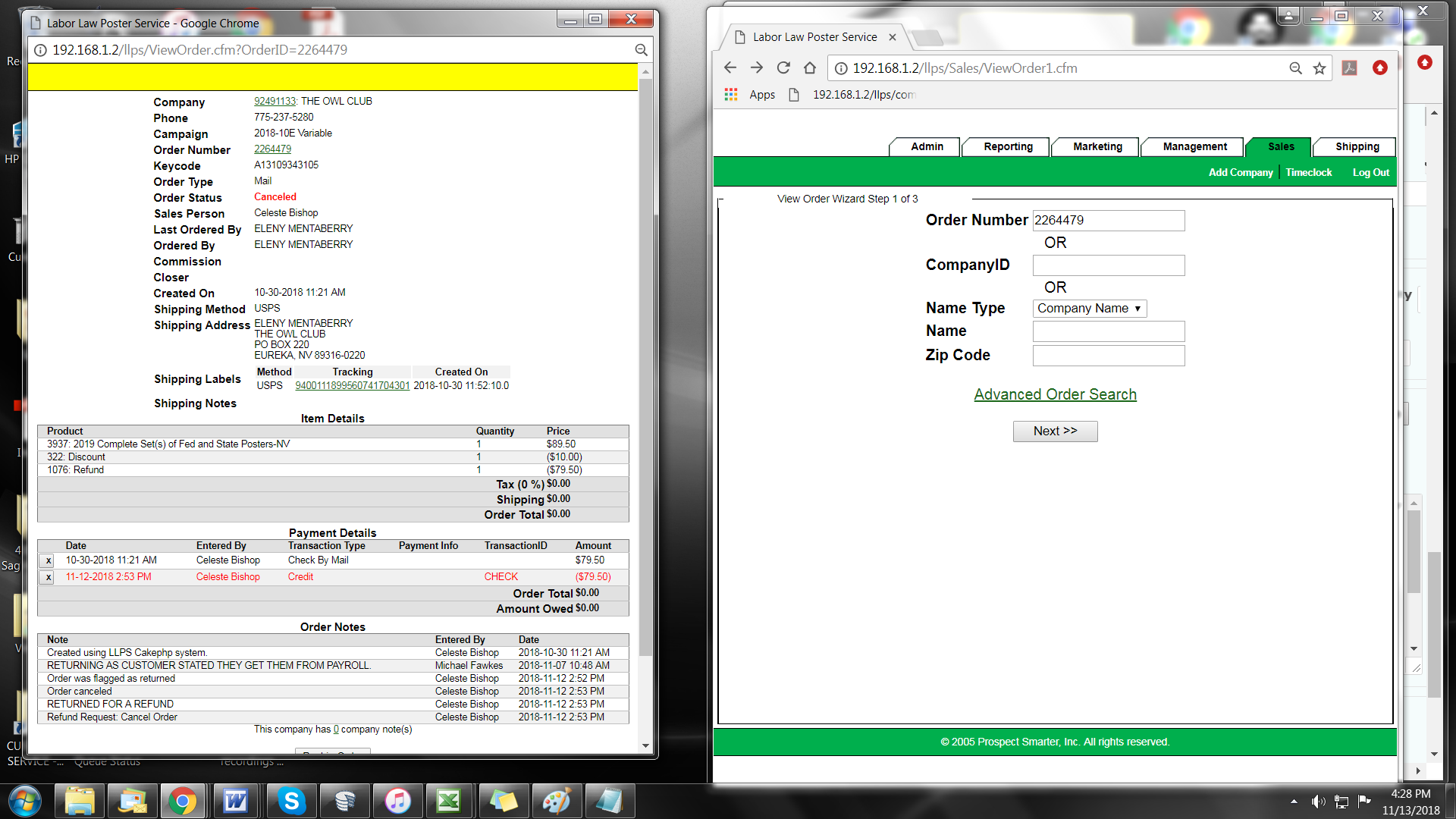Click the Chrome reload page icon
The width and height of the screenshot is (1456, 819).
click(x=783, y=68)
